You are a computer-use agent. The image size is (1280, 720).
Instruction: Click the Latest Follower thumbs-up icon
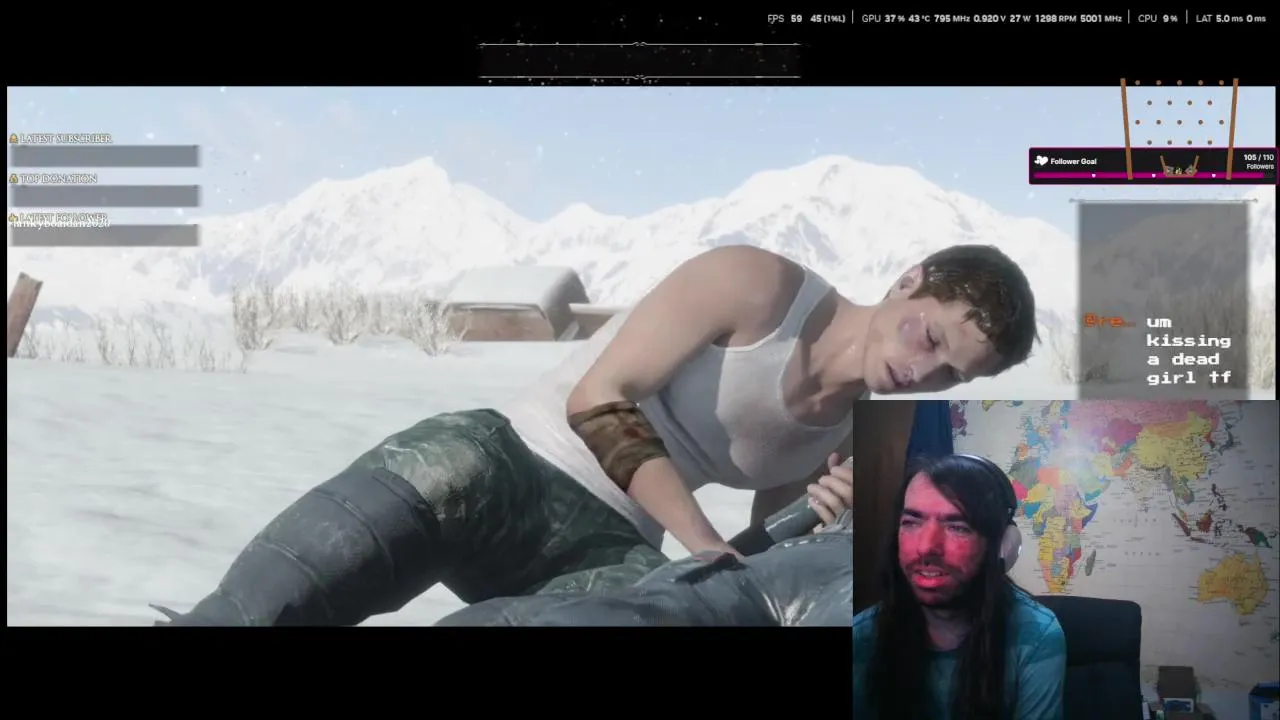pos(14,217)
